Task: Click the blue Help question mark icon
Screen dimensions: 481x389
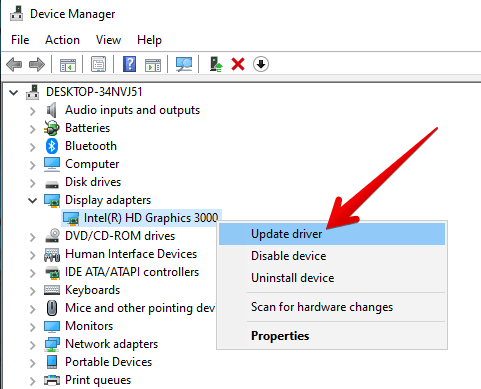Action: [x=130, y=64]
